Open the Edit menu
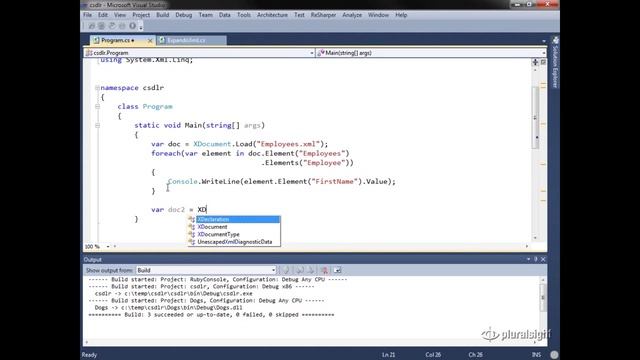 coord(103,15)
